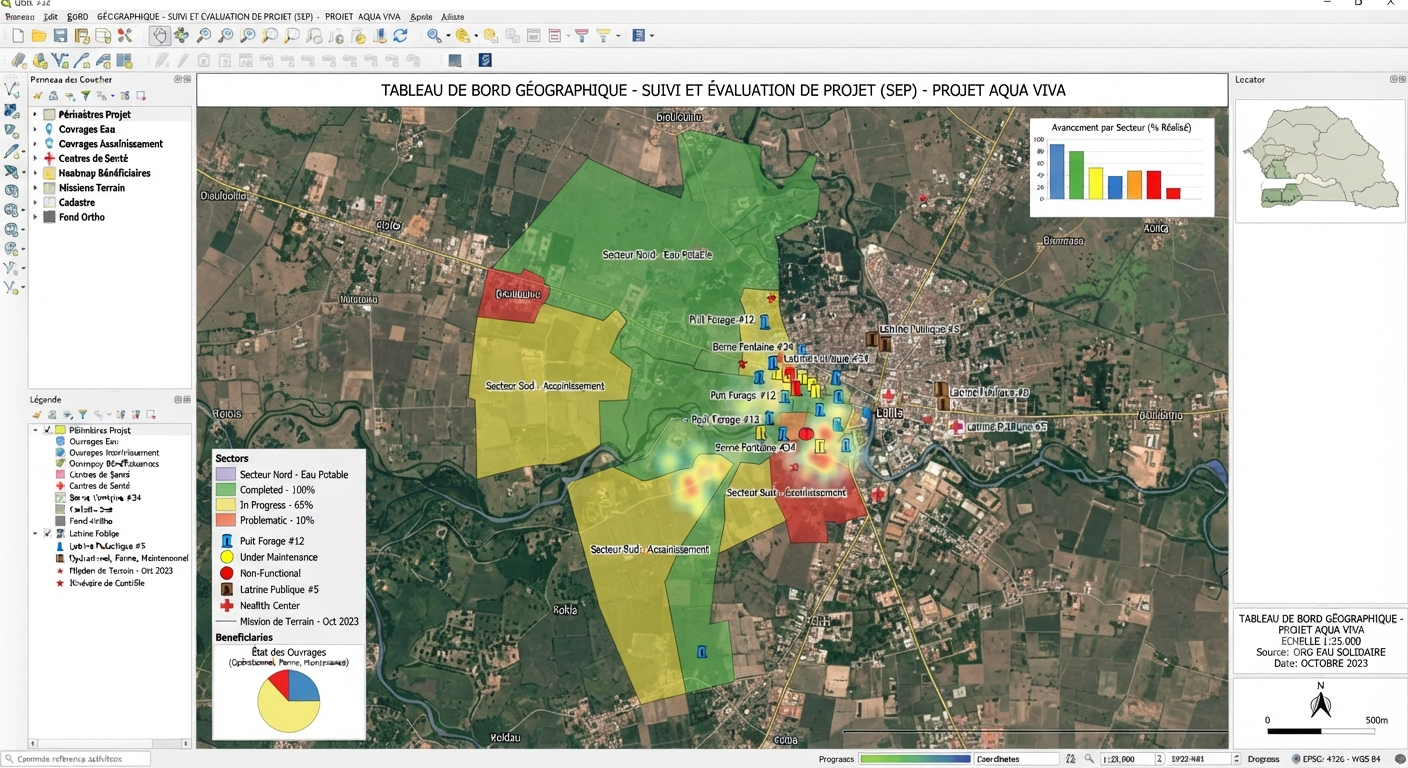Click the Refresh map arrows icon
The image size is (1408, 768).
click(400, 36)
